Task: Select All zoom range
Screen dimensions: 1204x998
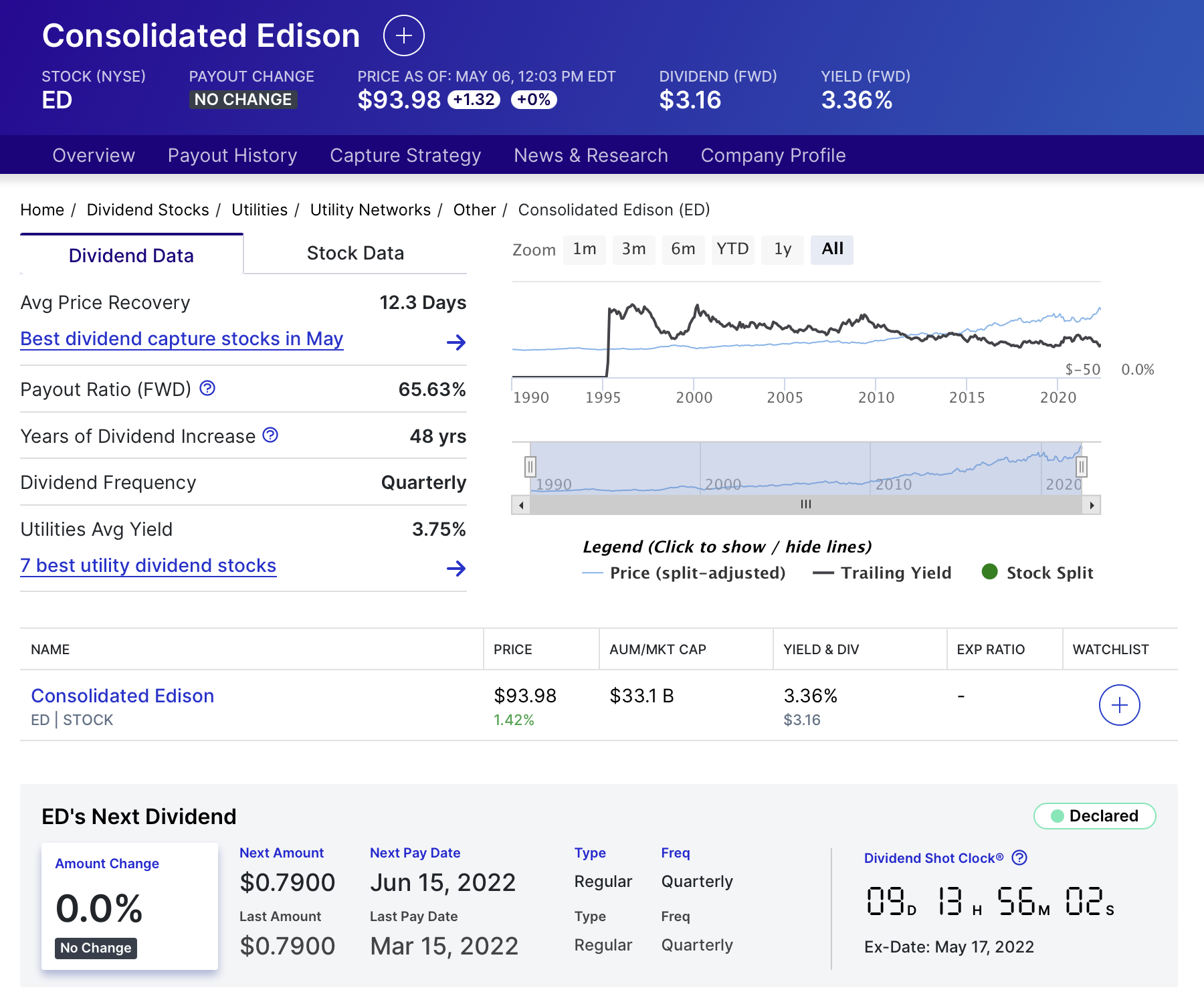Action: (832, 249)
